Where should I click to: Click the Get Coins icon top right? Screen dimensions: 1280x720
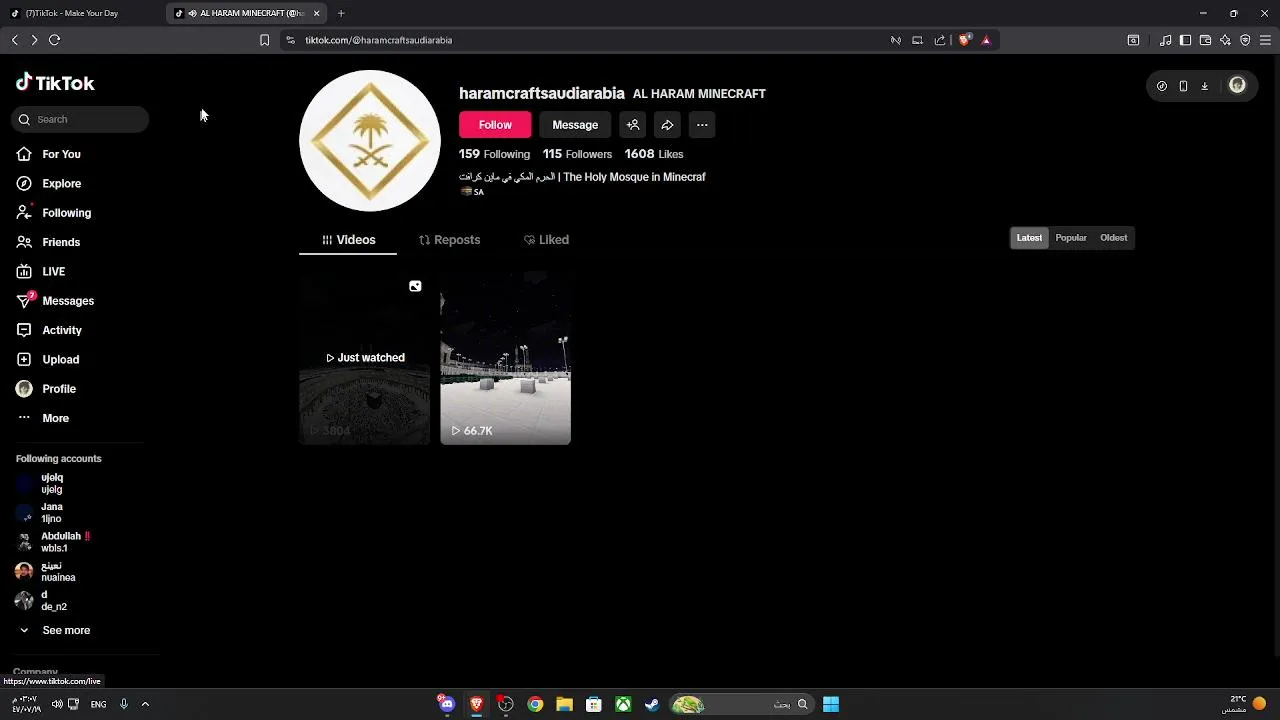(x=1161, y=86)
